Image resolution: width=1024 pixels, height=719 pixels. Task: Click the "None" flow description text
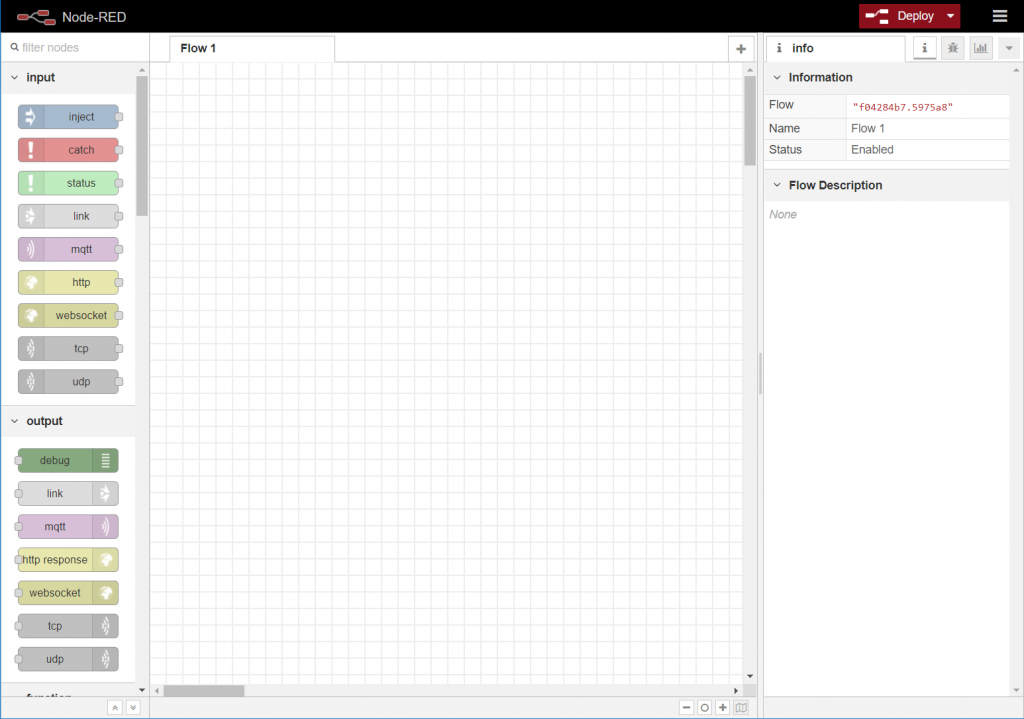783,214
